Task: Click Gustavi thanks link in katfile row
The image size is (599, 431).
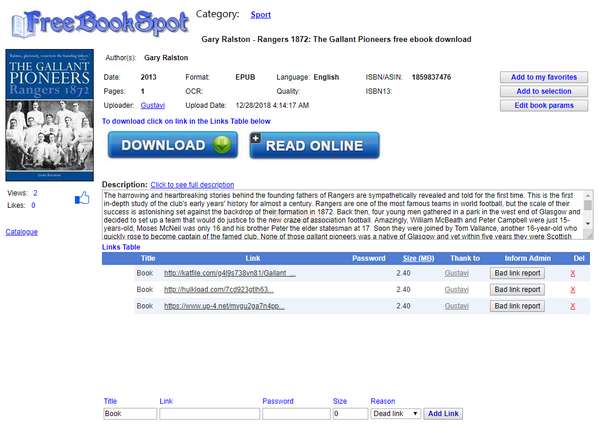Action: [x=457, y=273]
